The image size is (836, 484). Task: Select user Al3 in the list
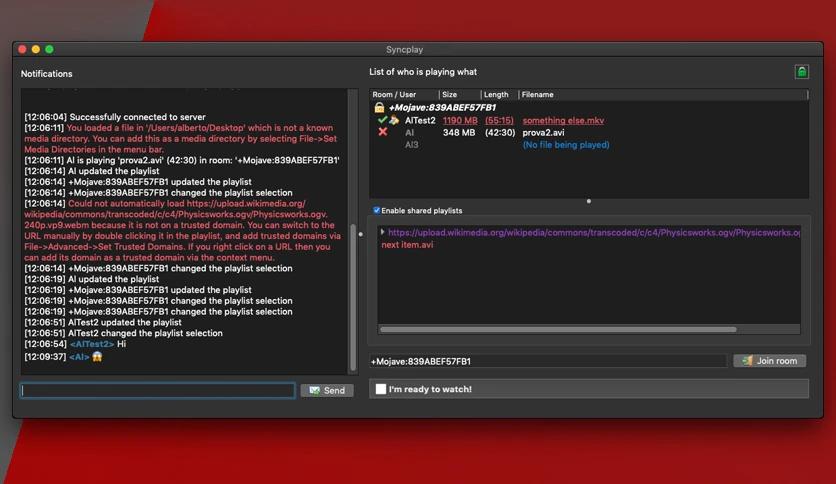412,144
